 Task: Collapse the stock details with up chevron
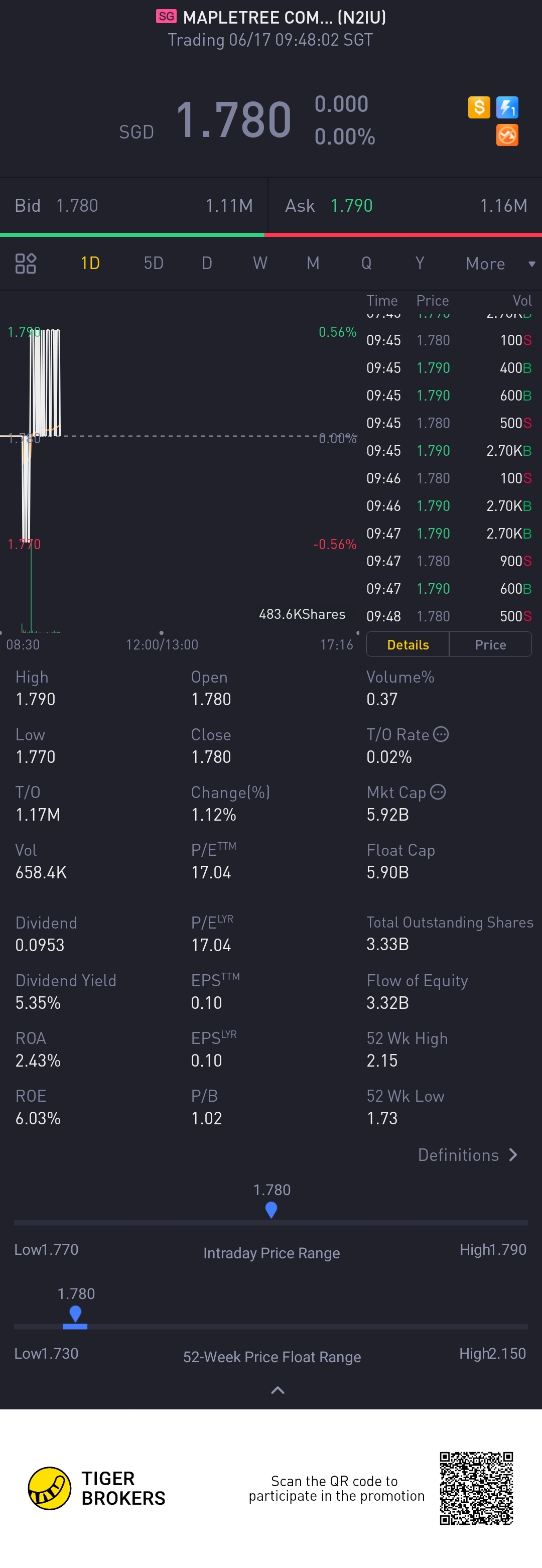coord(278,1390)
